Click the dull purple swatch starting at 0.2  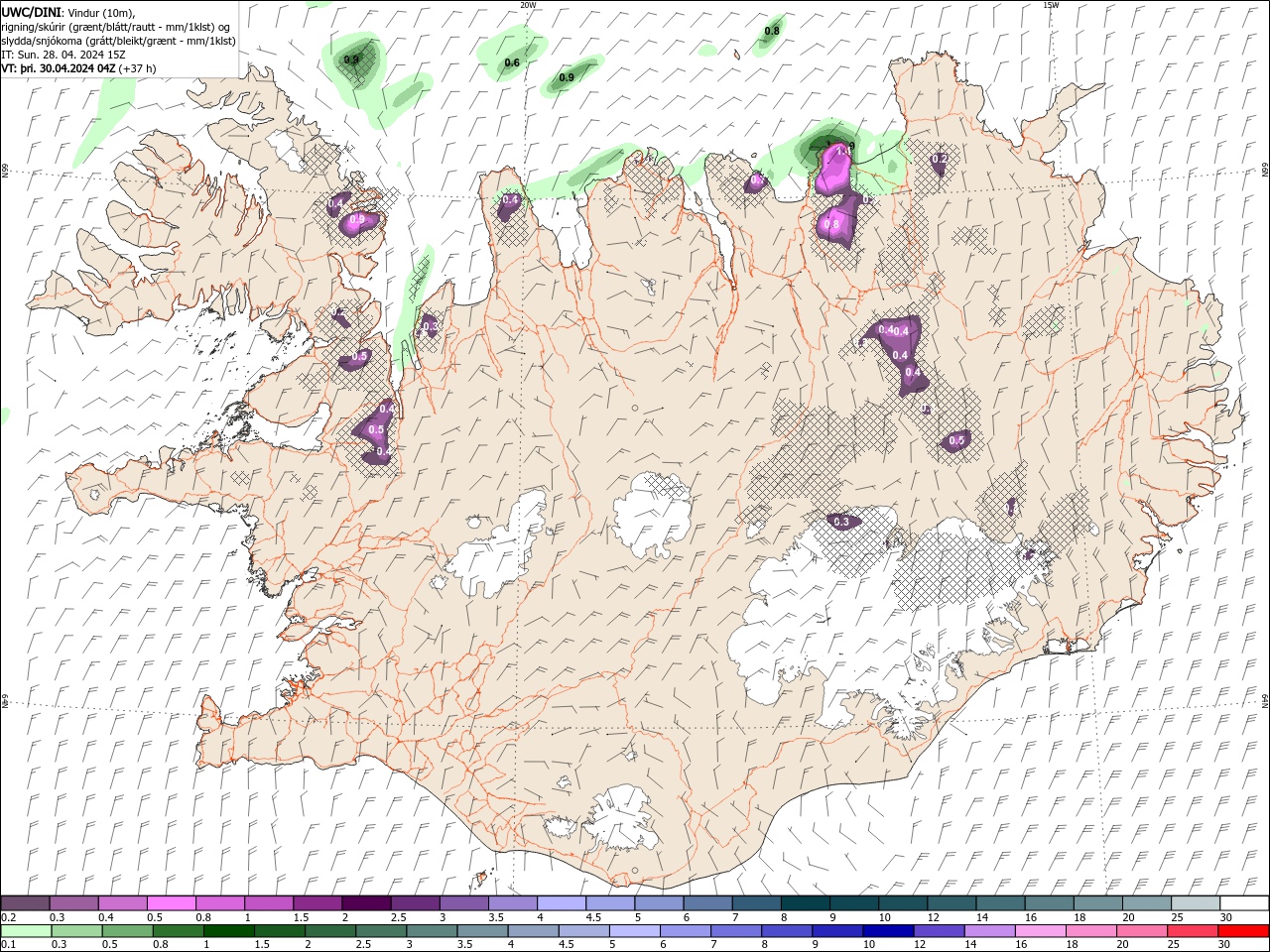click(25, 903)
